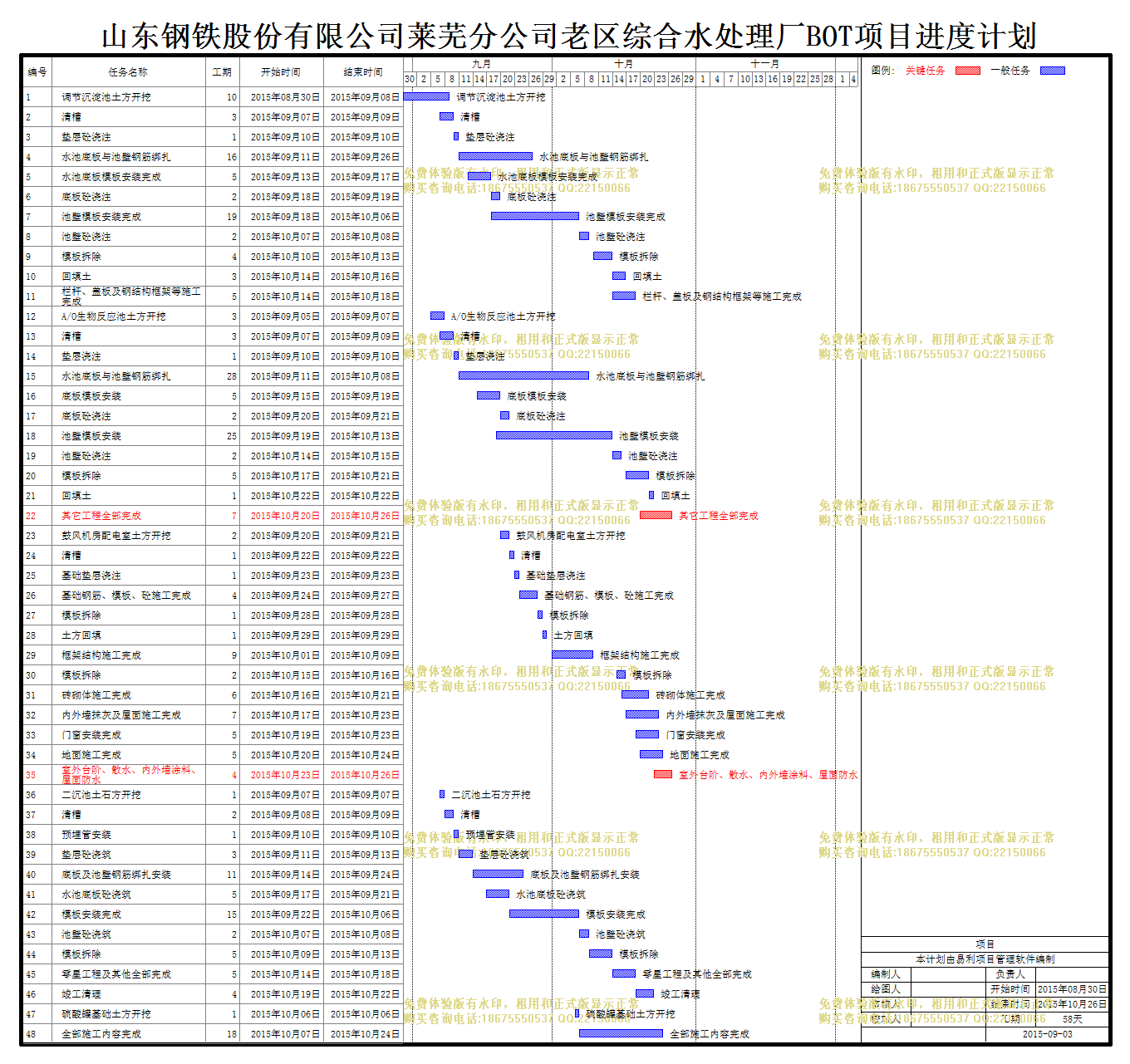Click task name 调节沉淀池土方开挖 in table row 1
This screenshot has width=1130, height=1064.
click(106, 97)
